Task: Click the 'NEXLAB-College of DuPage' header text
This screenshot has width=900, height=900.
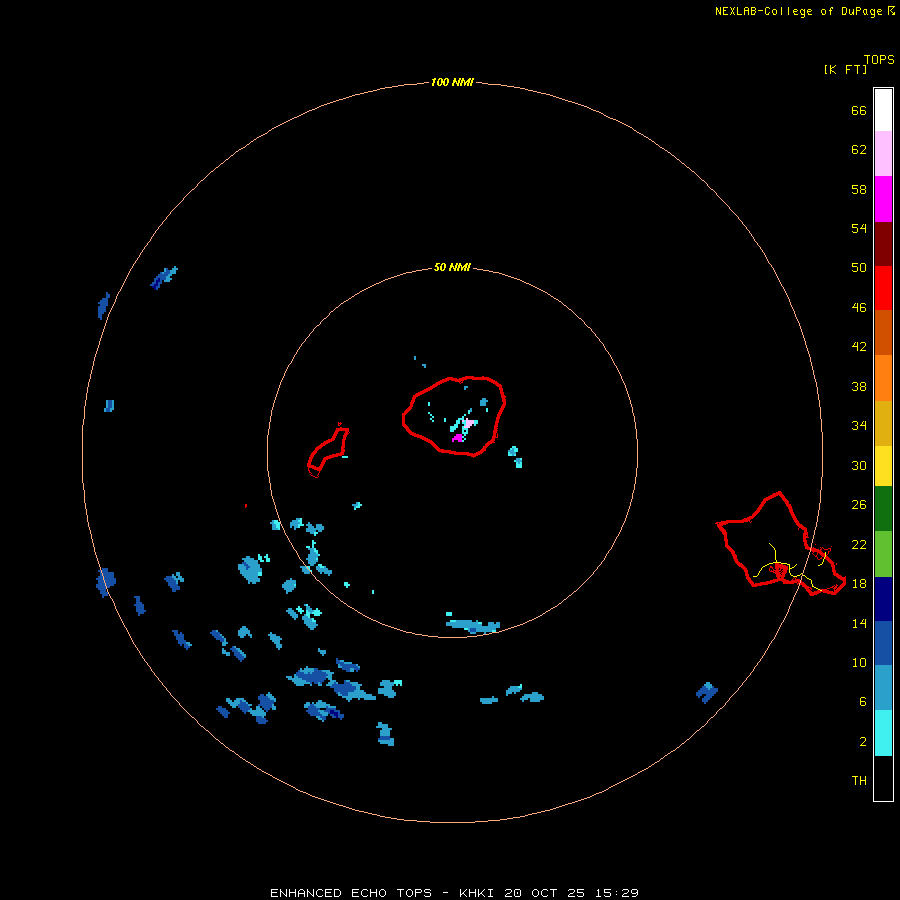Action: (x=798, y=11)
